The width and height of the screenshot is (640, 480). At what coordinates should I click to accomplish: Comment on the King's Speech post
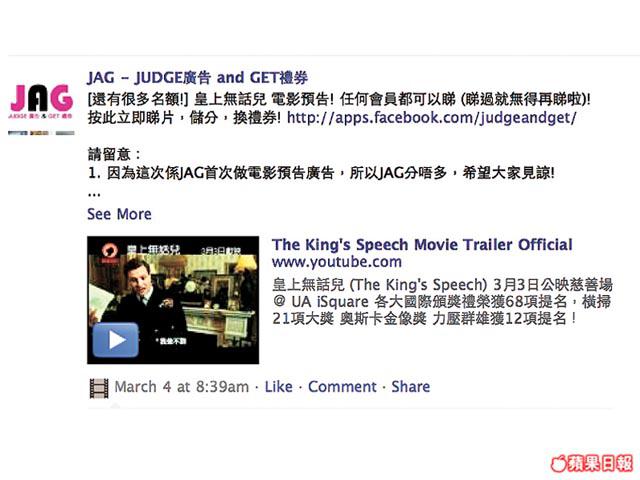pyautogui.click(x=342, y=387)
